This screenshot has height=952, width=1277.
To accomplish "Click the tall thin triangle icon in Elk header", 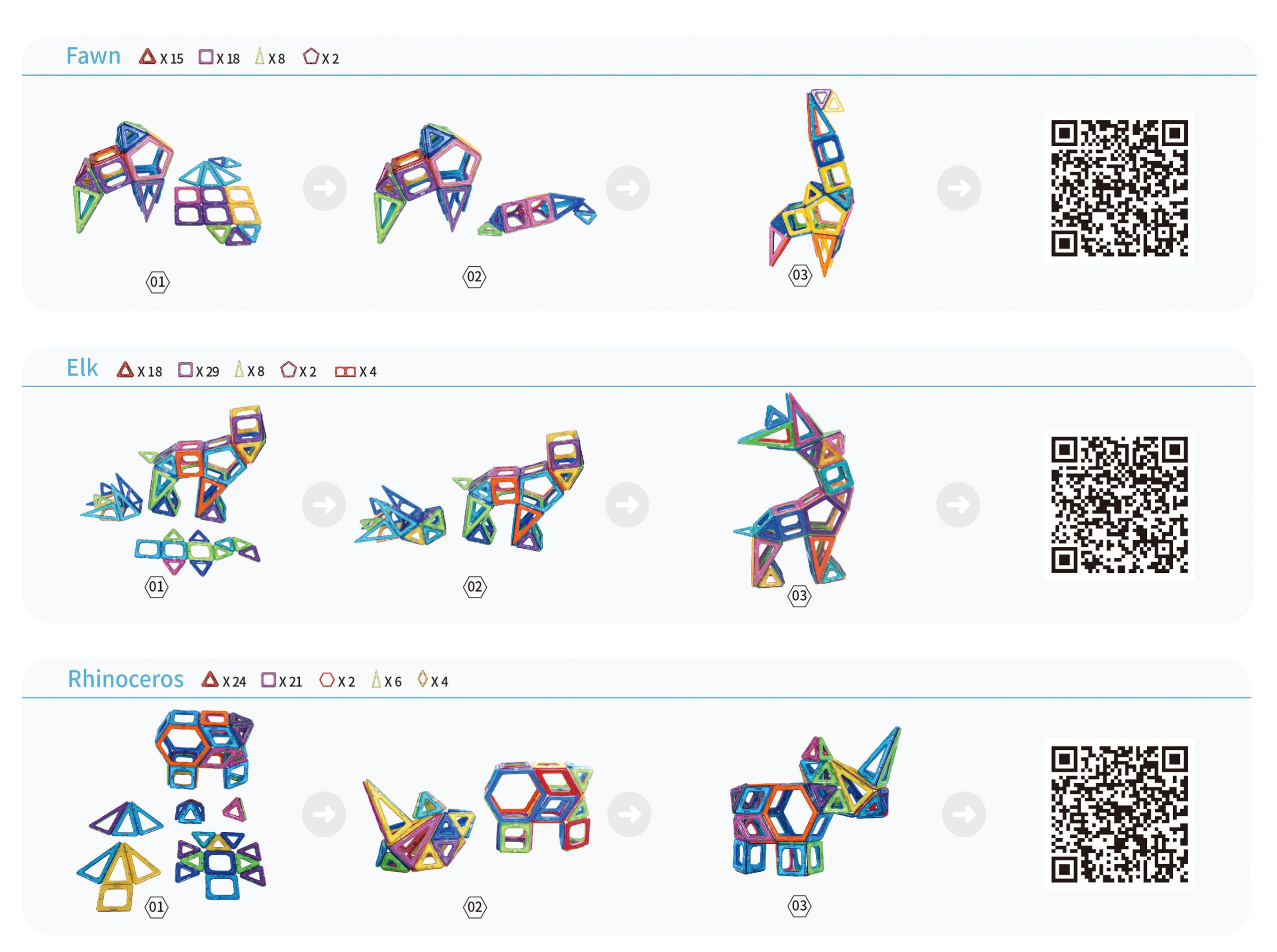I will point(239,369).
